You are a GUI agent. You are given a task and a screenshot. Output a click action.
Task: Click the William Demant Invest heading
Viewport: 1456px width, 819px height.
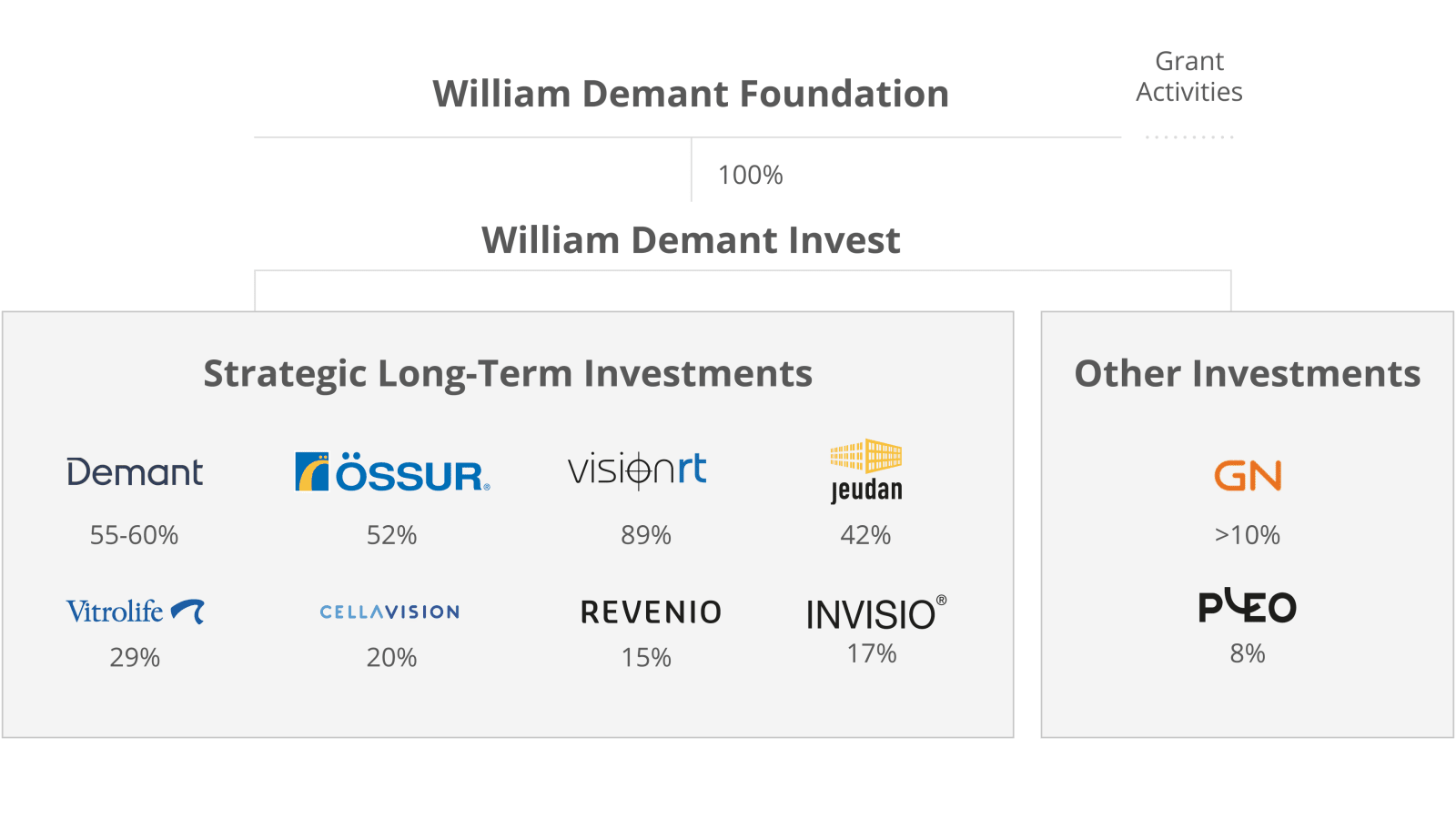point(691,240)
